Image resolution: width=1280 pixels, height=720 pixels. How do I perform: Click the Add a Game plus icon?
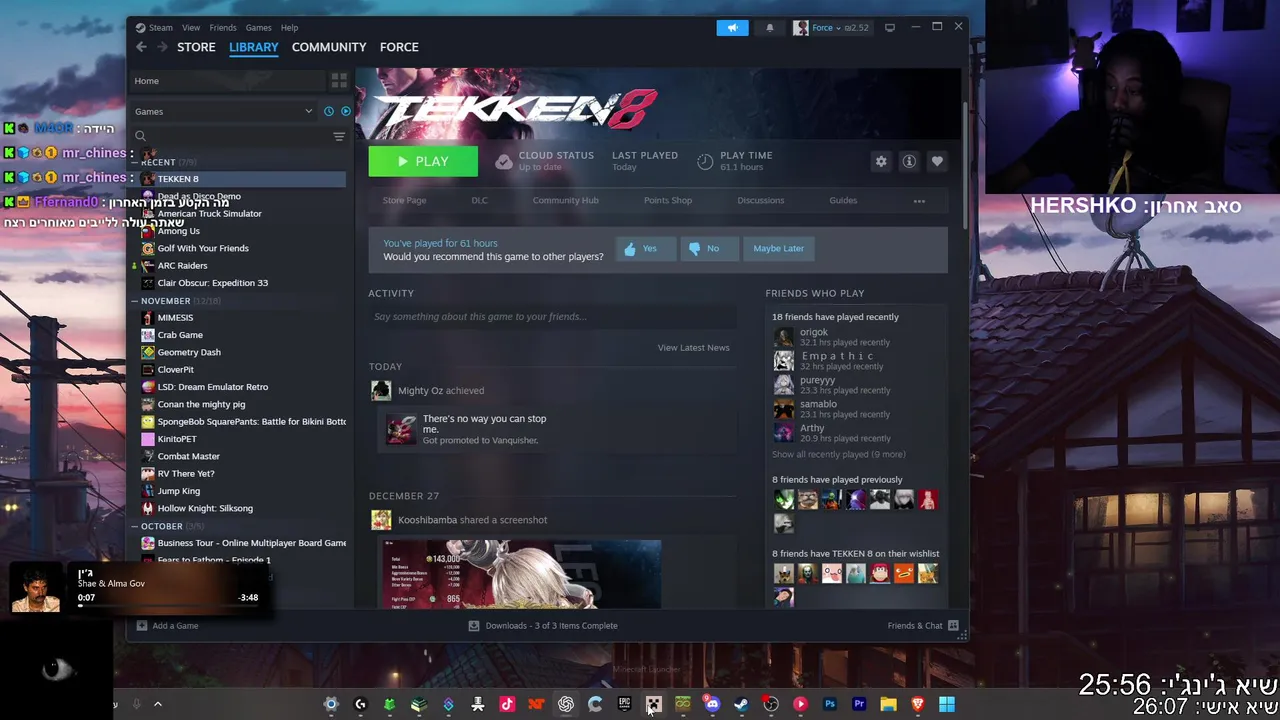pos(142,626)
